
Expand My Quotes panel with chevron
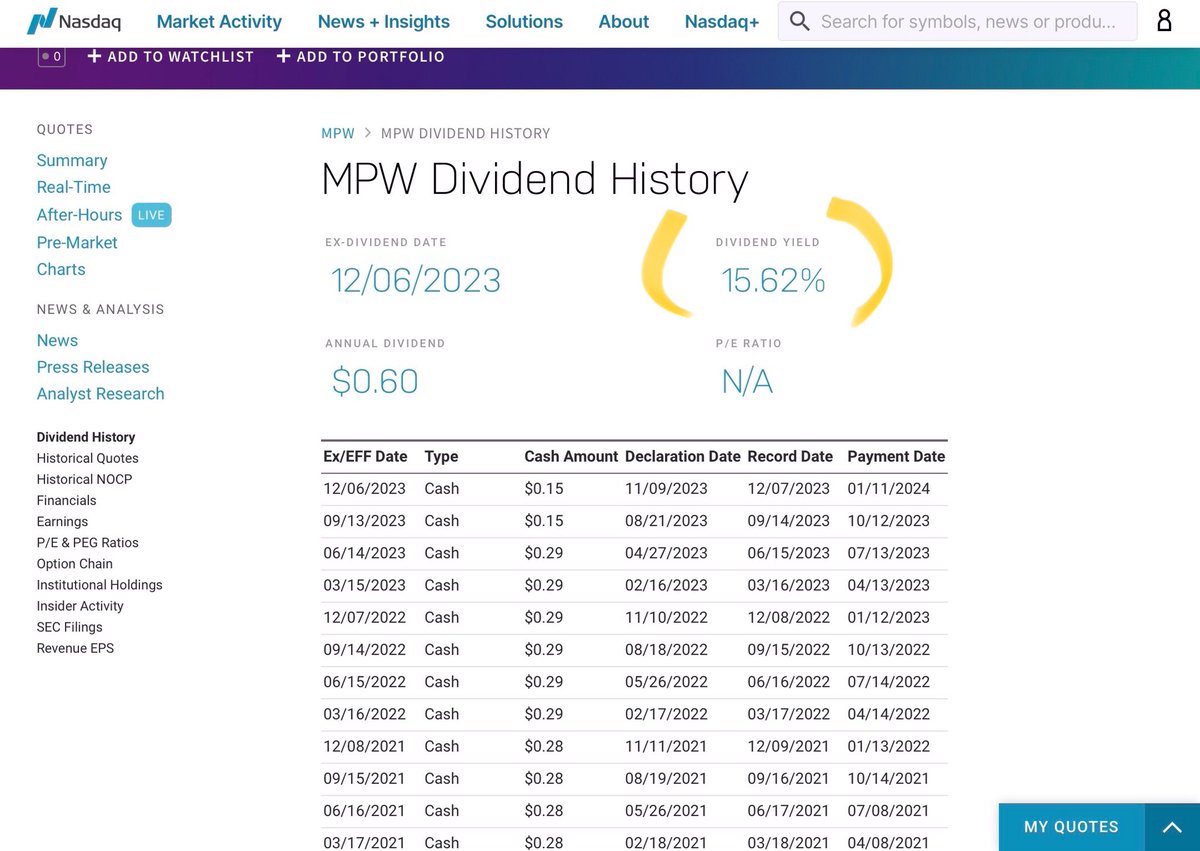tap(1172, 827)
